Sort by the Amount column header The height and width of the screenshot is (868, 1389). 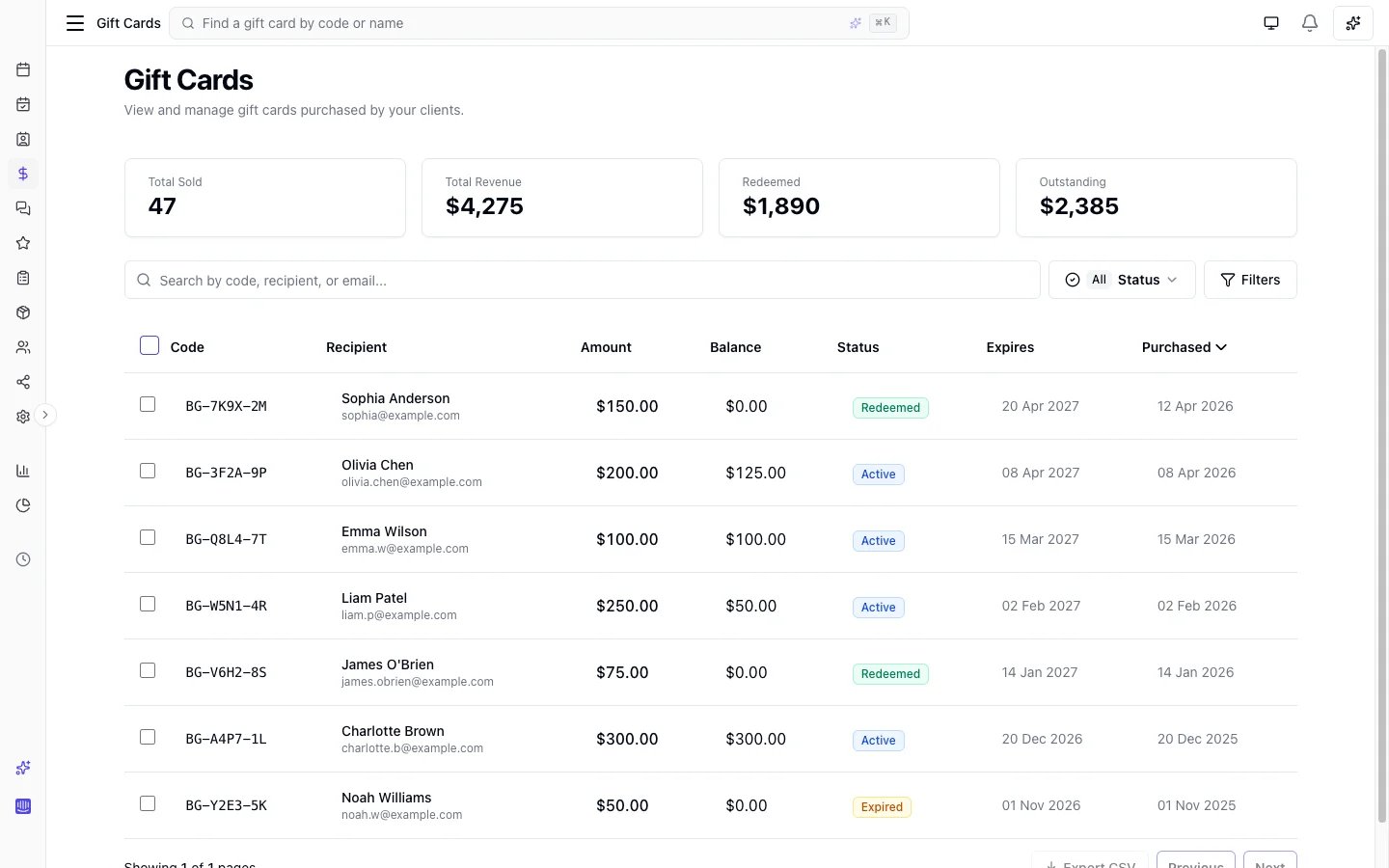pos(606,347)
